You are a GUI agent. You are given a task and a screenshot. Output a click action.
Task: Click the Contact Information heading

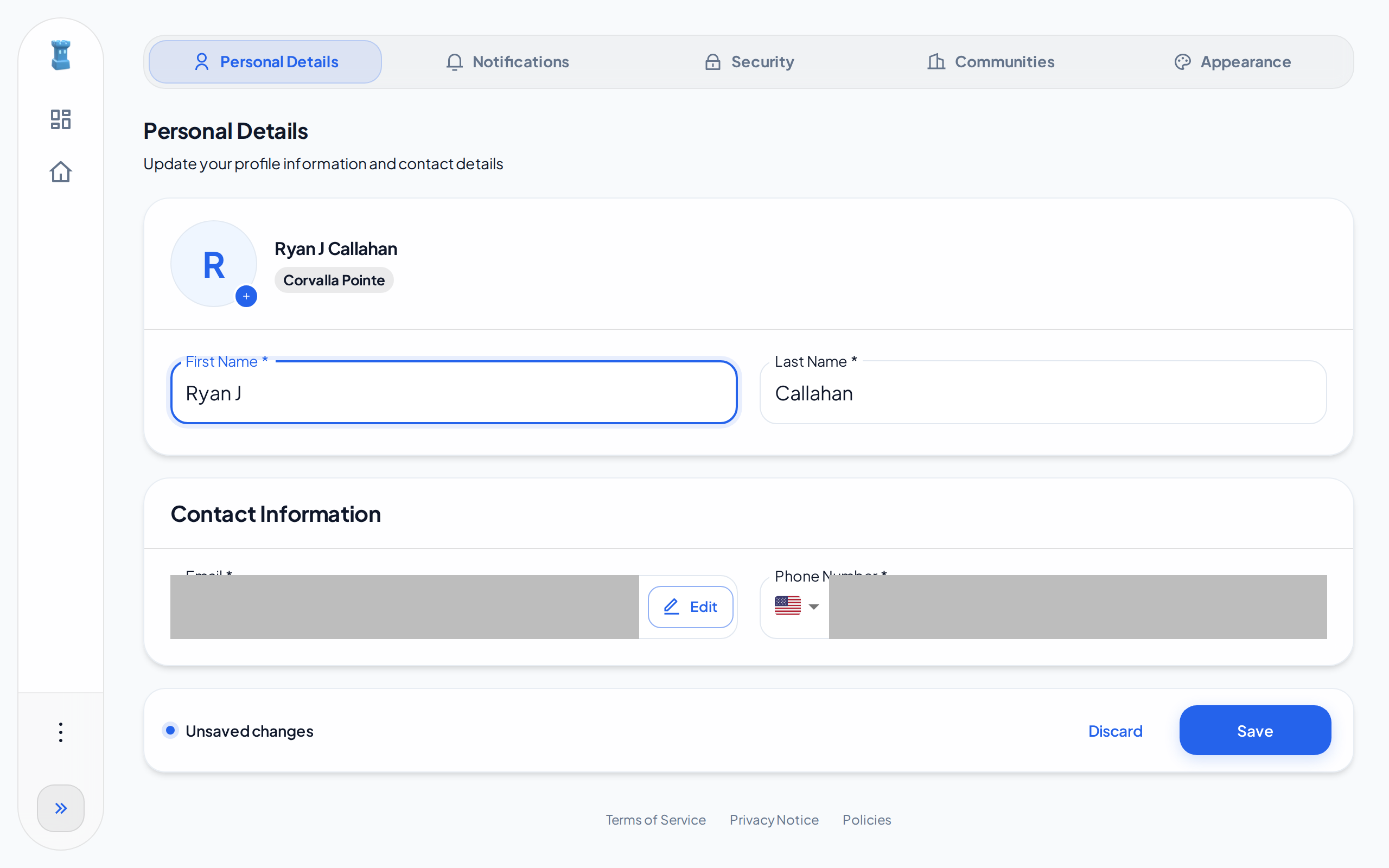point(276,514)
